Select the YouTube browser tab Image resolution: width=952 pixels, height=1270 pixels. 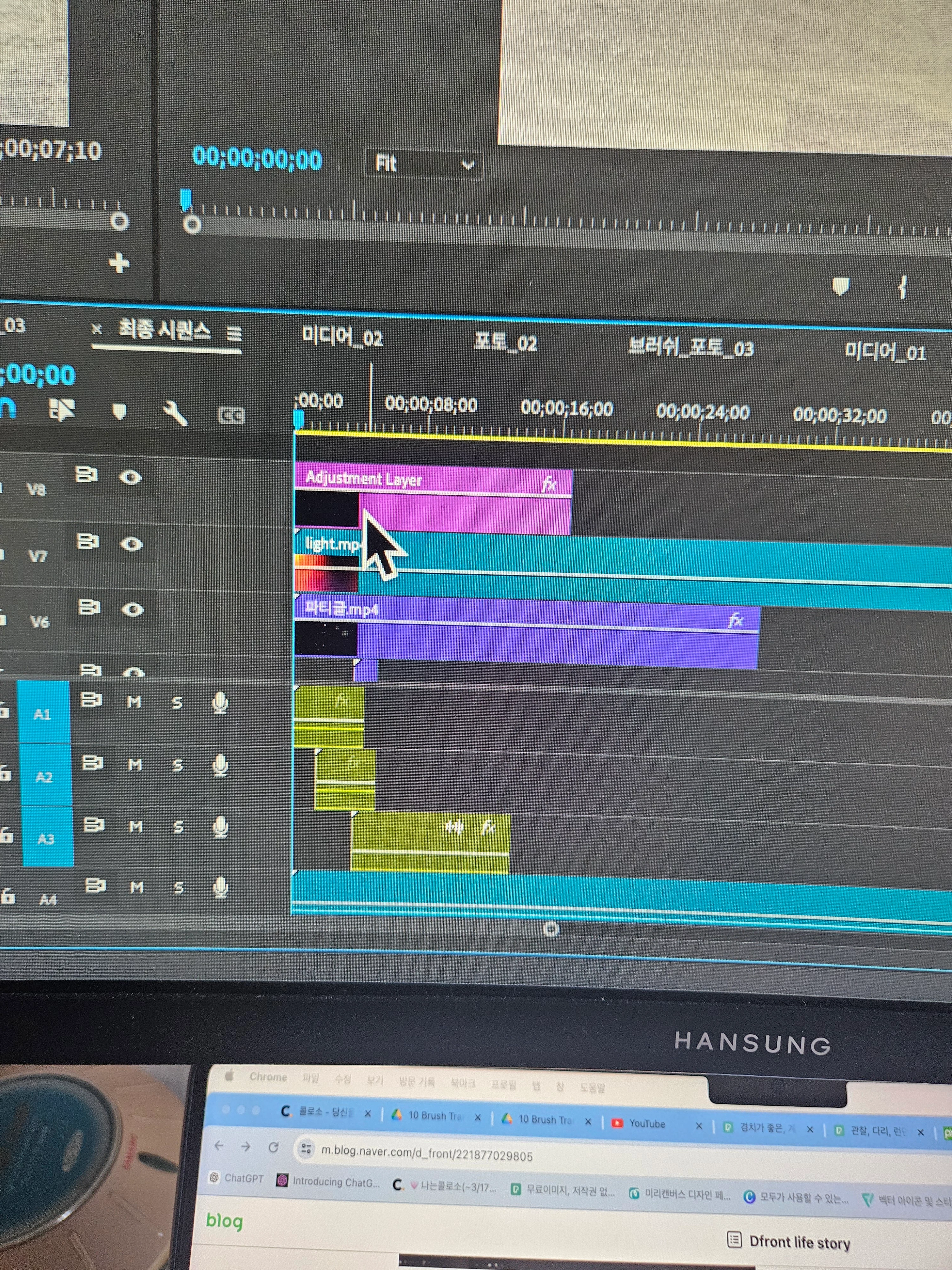647,1124
